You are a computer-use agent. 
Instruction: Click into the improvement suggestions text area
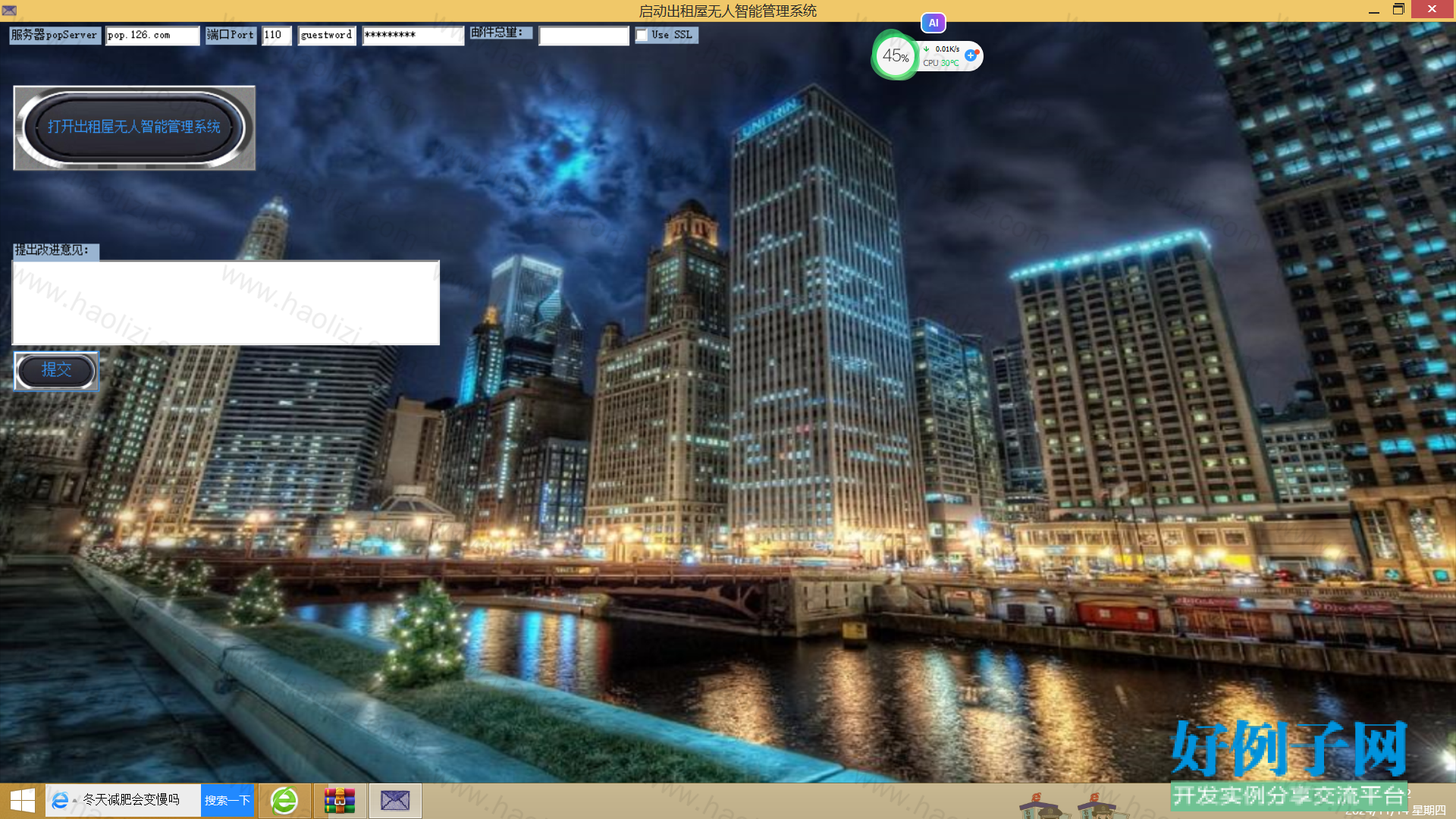[226, 303]
